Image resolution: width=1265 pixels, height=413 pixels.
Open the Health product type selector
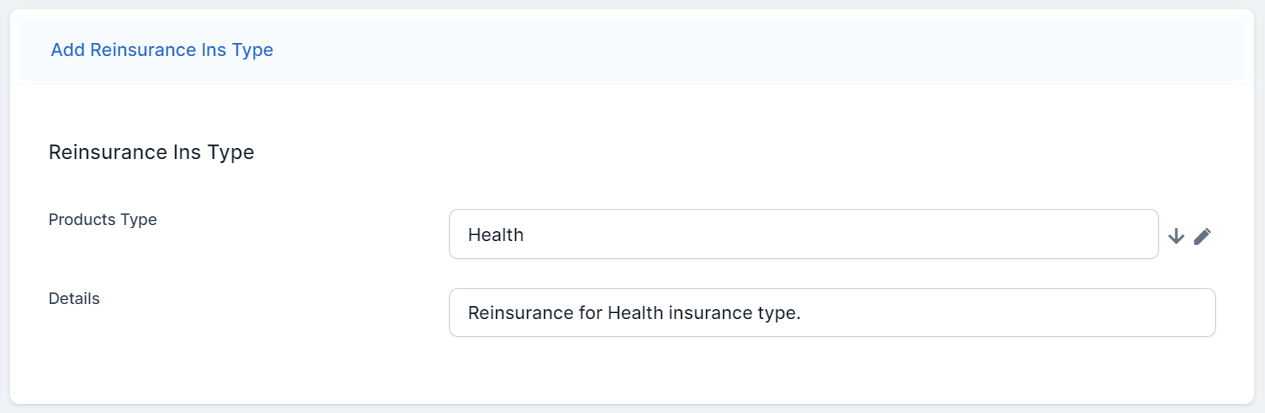[803, 234]
